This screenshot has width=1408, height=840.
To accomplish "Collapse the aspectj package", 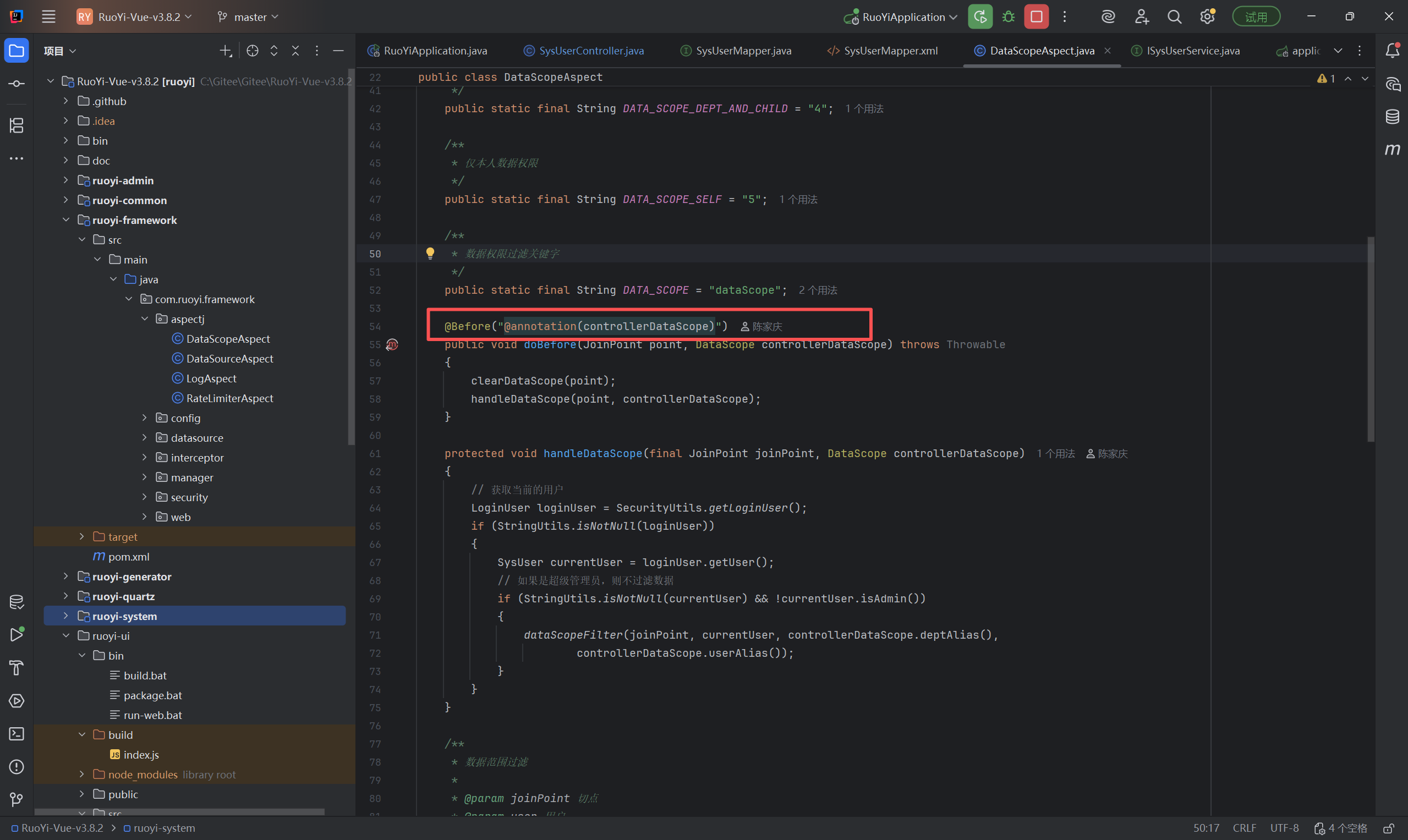I will pyautogui.click(x=144, y=319).
